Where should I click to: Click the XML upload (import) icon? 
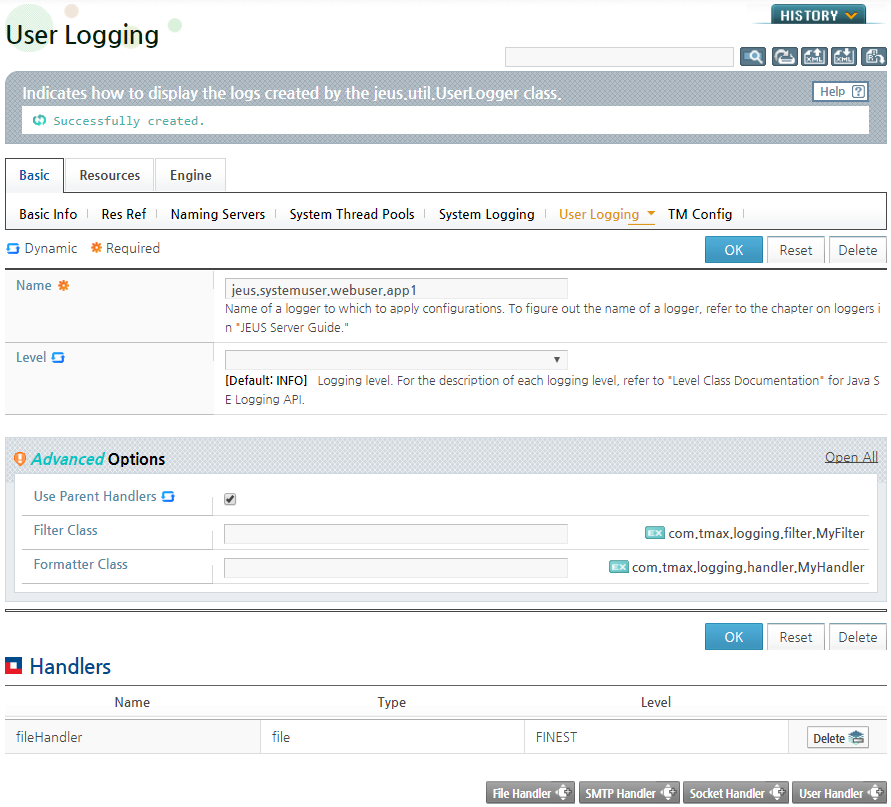(x=814, y=57)
